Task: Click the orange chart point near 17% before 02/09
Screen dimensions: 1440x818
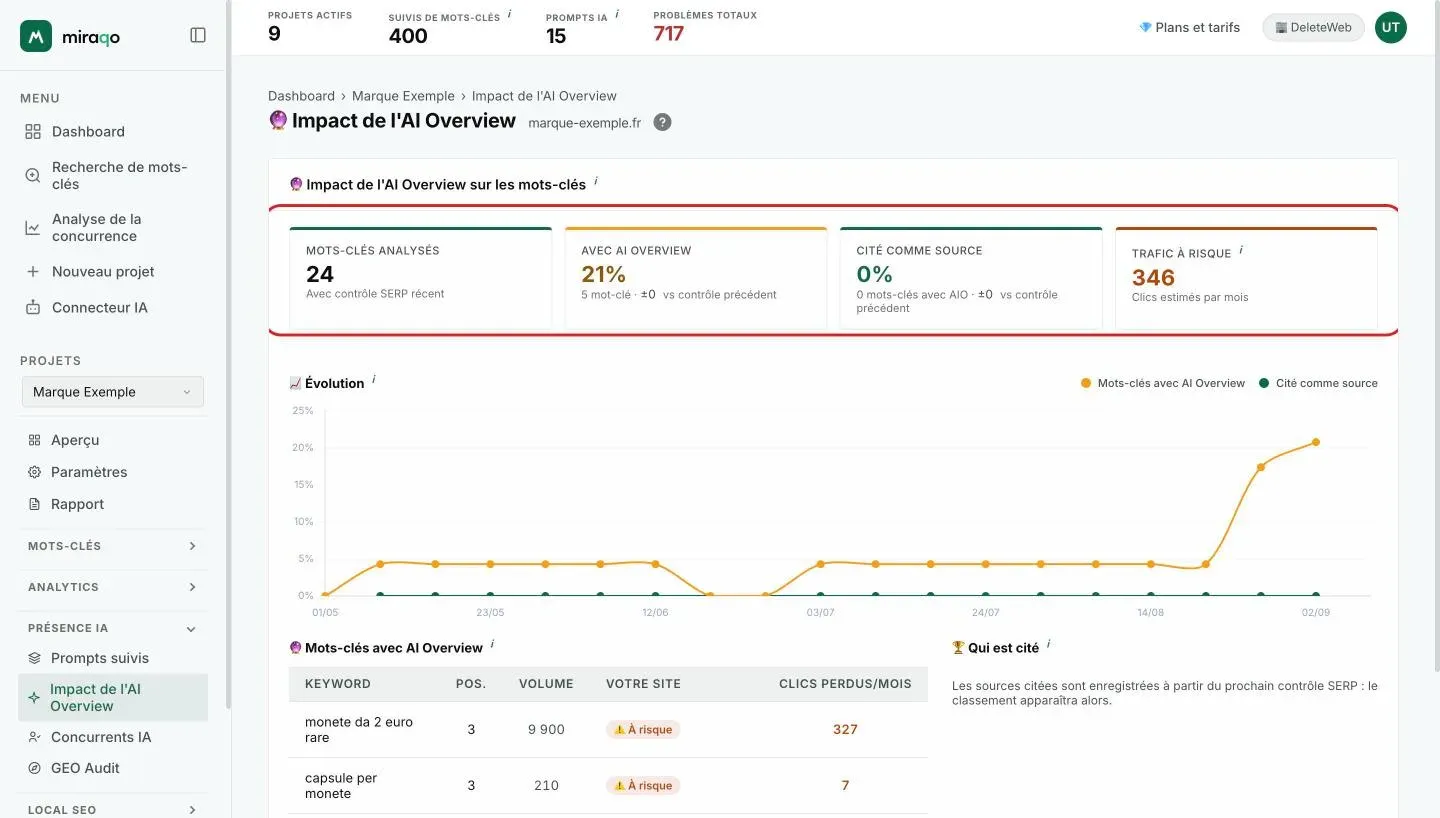Action: 1261,467
